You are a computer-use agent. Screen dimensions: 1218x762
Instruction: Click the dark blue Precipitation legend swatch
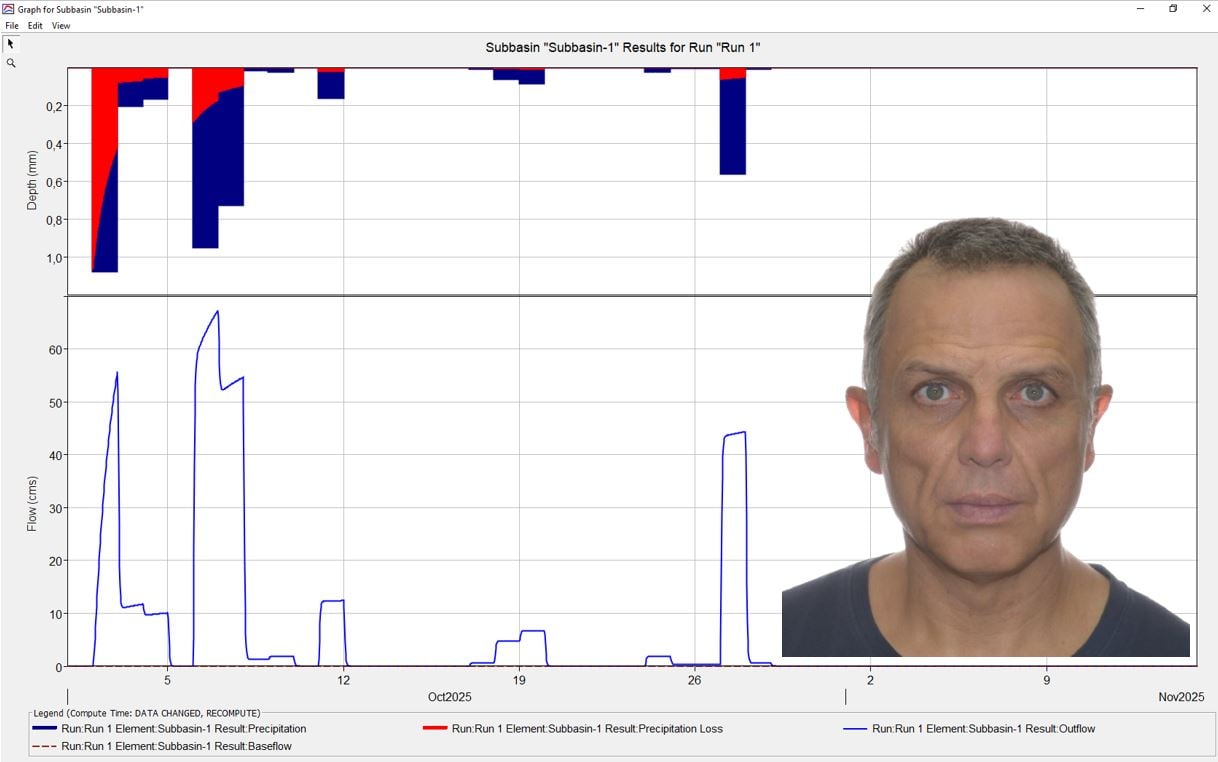45,729
